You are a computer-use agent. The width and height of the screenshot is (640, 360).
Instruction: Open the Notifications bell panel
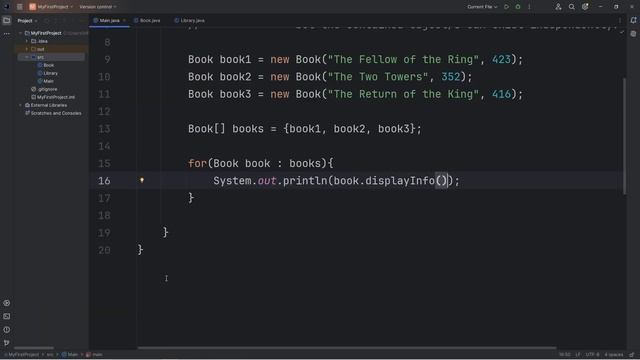633,20
